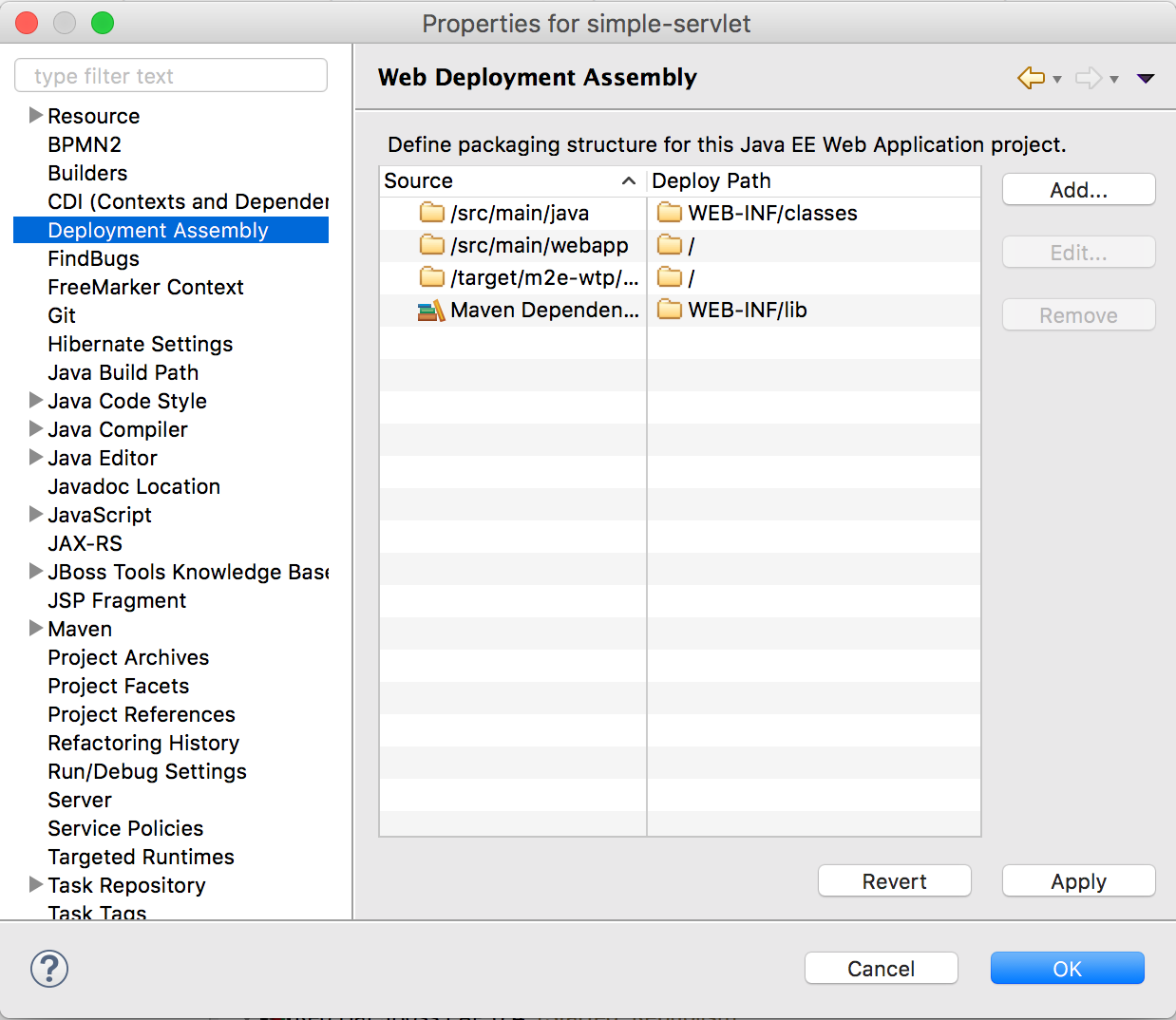Image resolution: width=1176 pixels, height=1020 pixels.
Task: Open Targeted Runtimes page
Action: (141, 857)
